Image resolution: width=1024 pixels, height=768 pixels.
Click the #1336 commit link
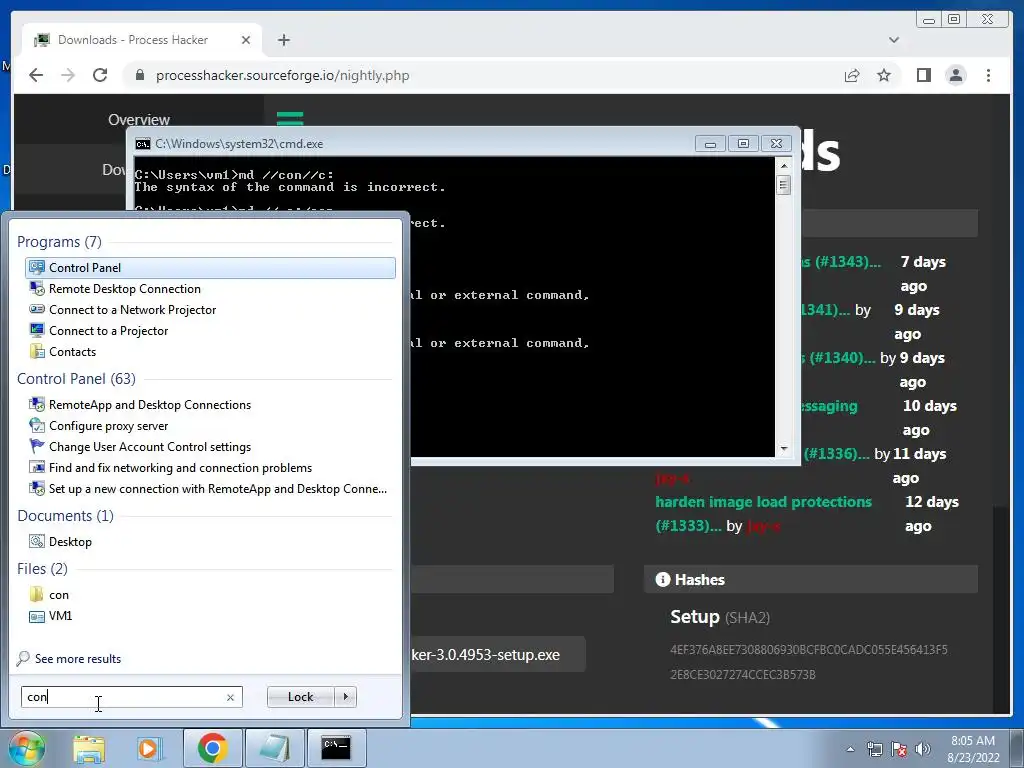pyautogui.click(x=837, y=454)
